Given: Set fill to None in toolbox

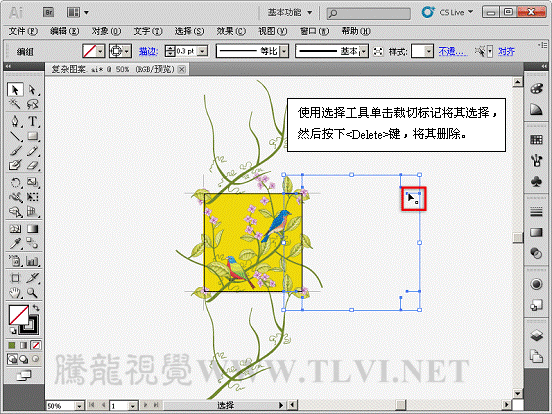Looking at the screenshot, I should (36, 345).
